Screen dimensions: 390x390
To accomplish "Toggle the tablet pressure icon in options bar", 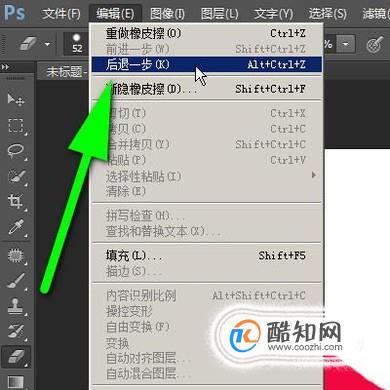I will pos(374,44).
